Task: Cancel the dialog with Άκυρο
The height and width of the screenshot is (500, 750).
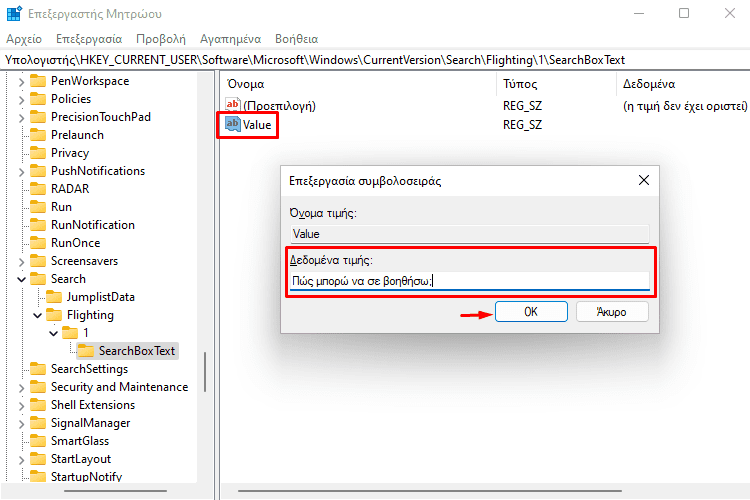Action: point(612,312)
